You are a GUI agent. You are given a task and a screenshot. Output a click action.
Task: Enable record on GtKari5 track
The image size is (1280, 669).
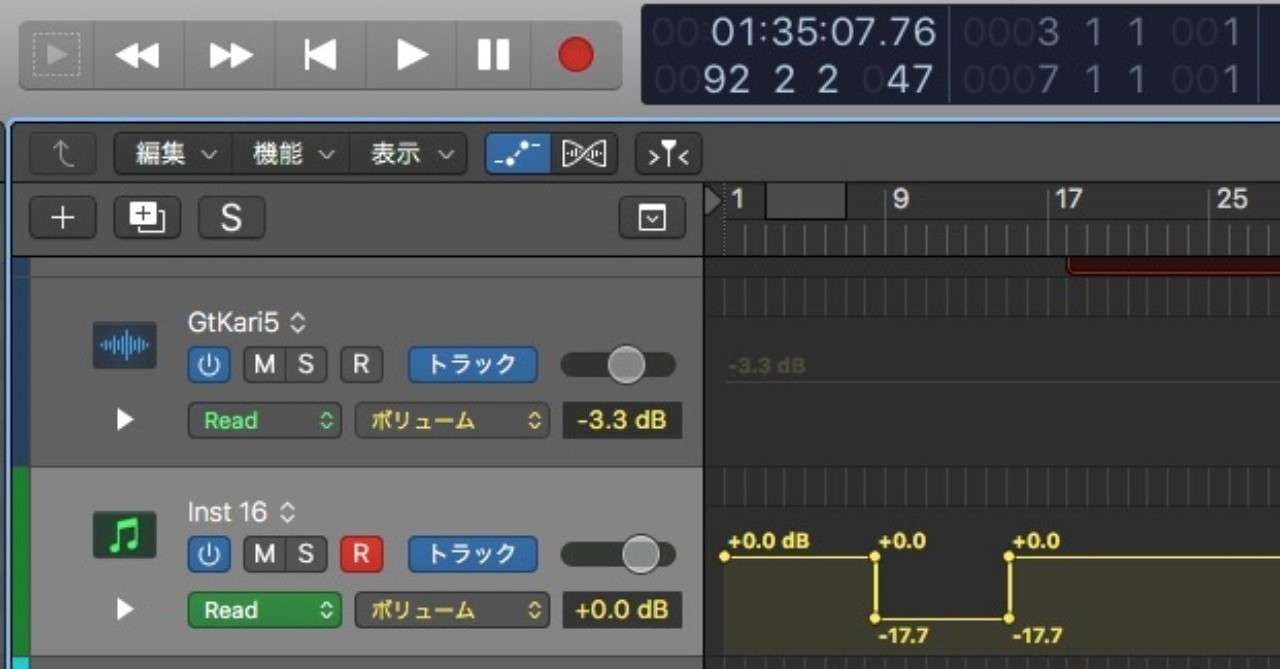click(361, 365)
